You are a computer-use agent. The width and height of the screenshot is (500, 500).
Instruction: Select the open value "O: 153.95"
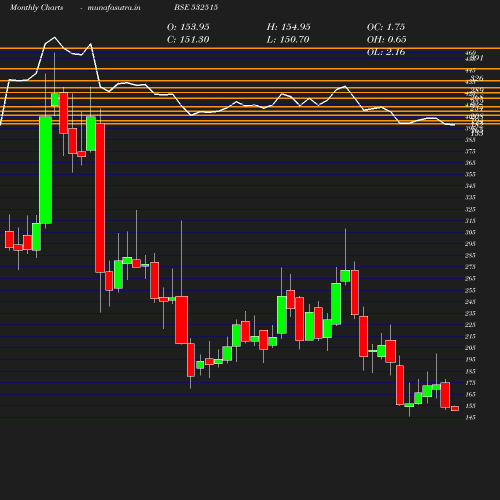click(188, 27)
